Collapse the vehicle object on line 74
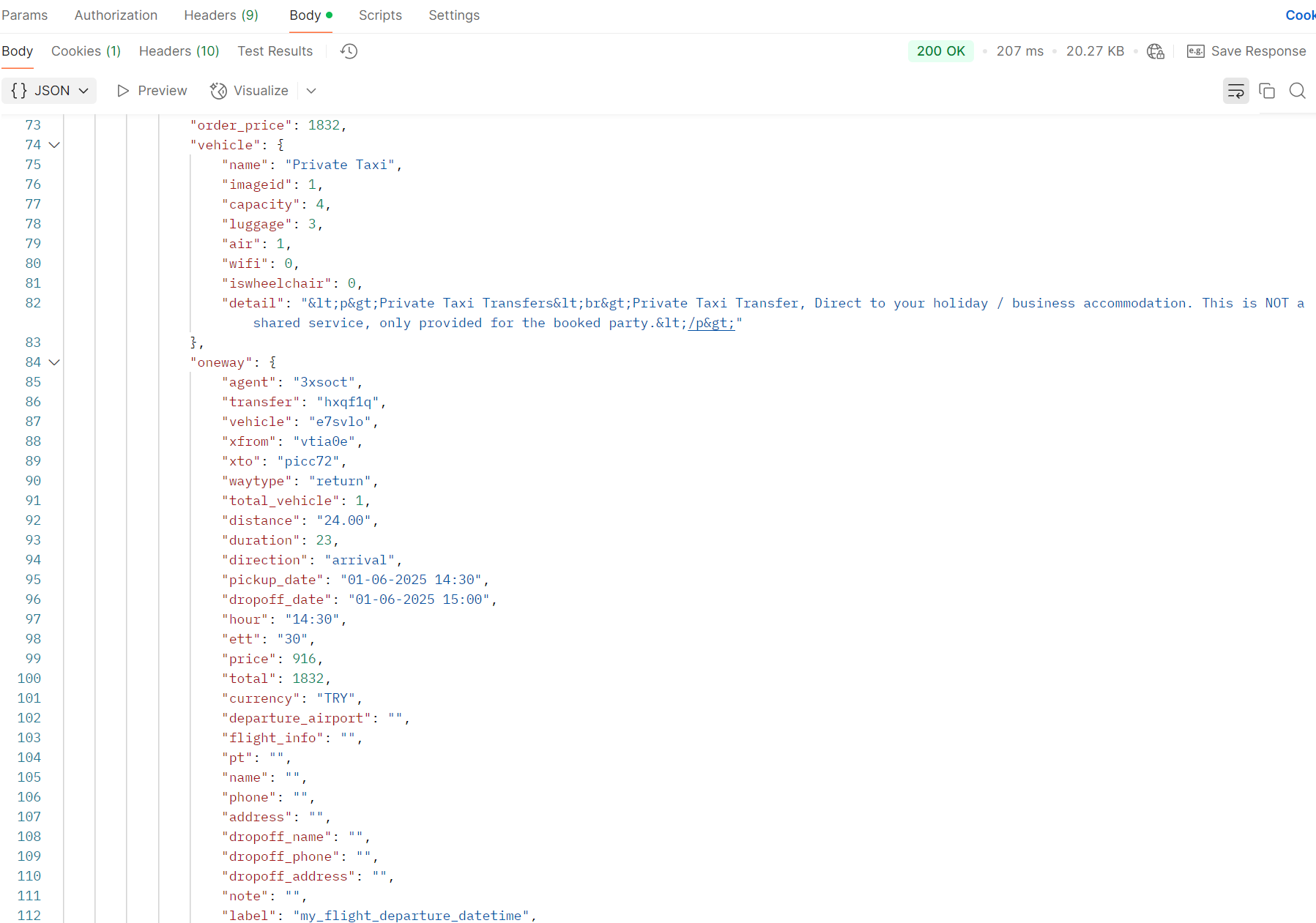The width and height of the screenshot is (1316, 923). (54, 145)
